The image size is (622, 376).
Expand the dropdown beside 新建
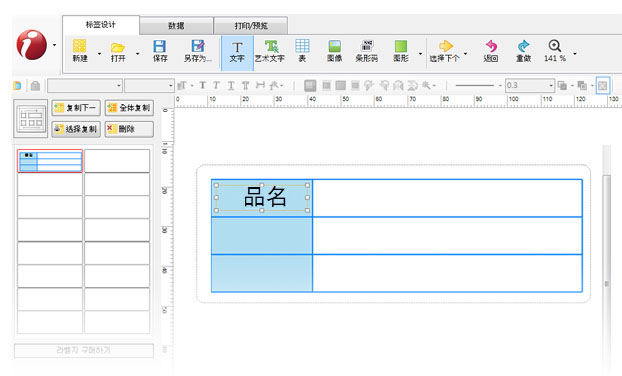click(99, 54)
